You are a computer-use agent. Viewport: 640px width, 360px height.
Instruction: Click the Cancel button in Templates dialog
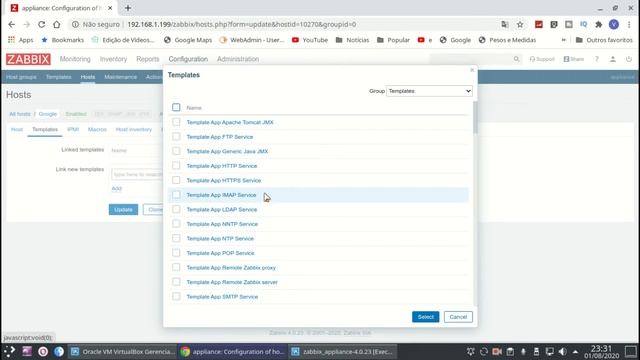[x=458, y=317]
